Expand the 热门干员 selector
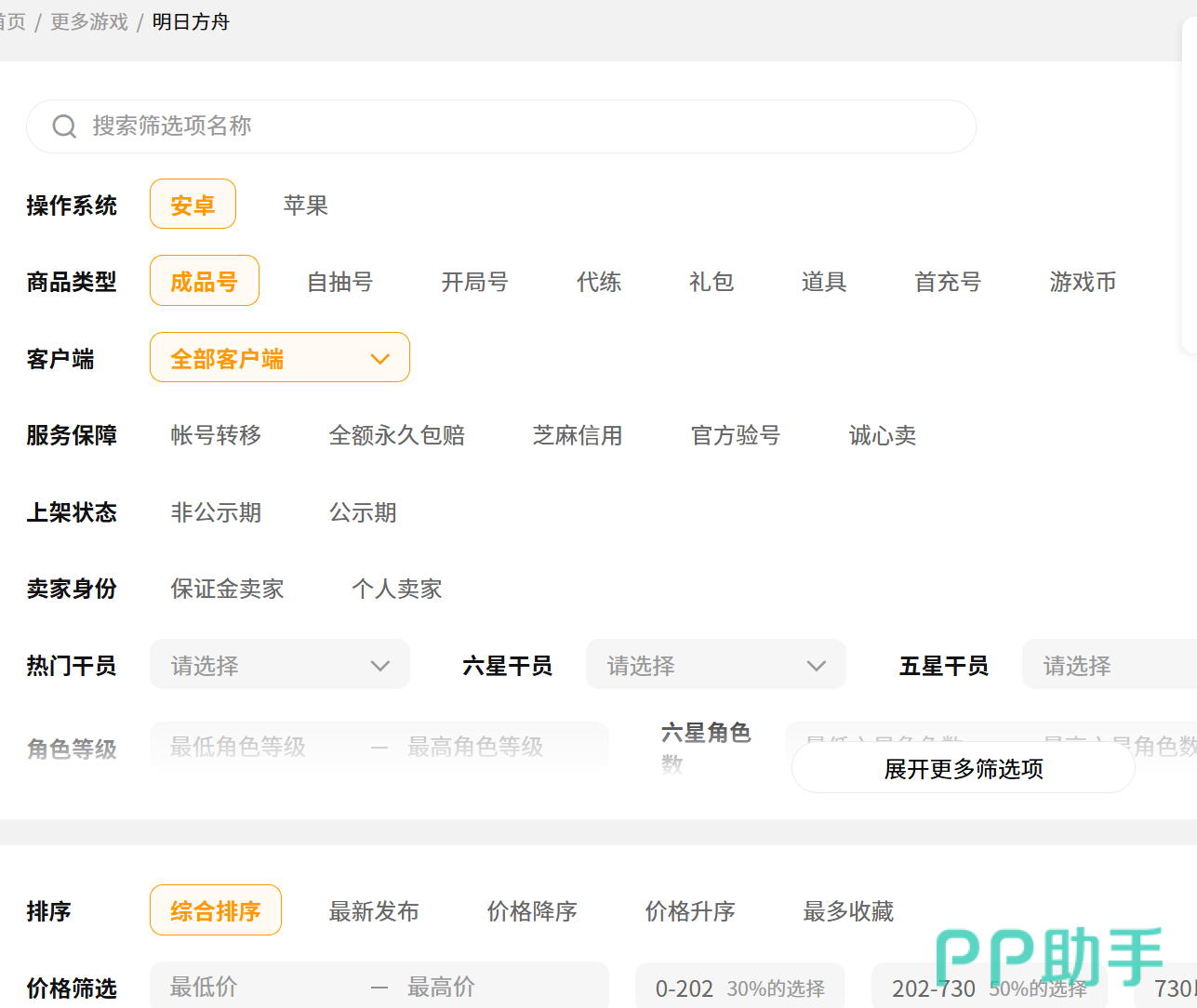The height and width of the screenshot is (1008, 1197). coord(279,665)
